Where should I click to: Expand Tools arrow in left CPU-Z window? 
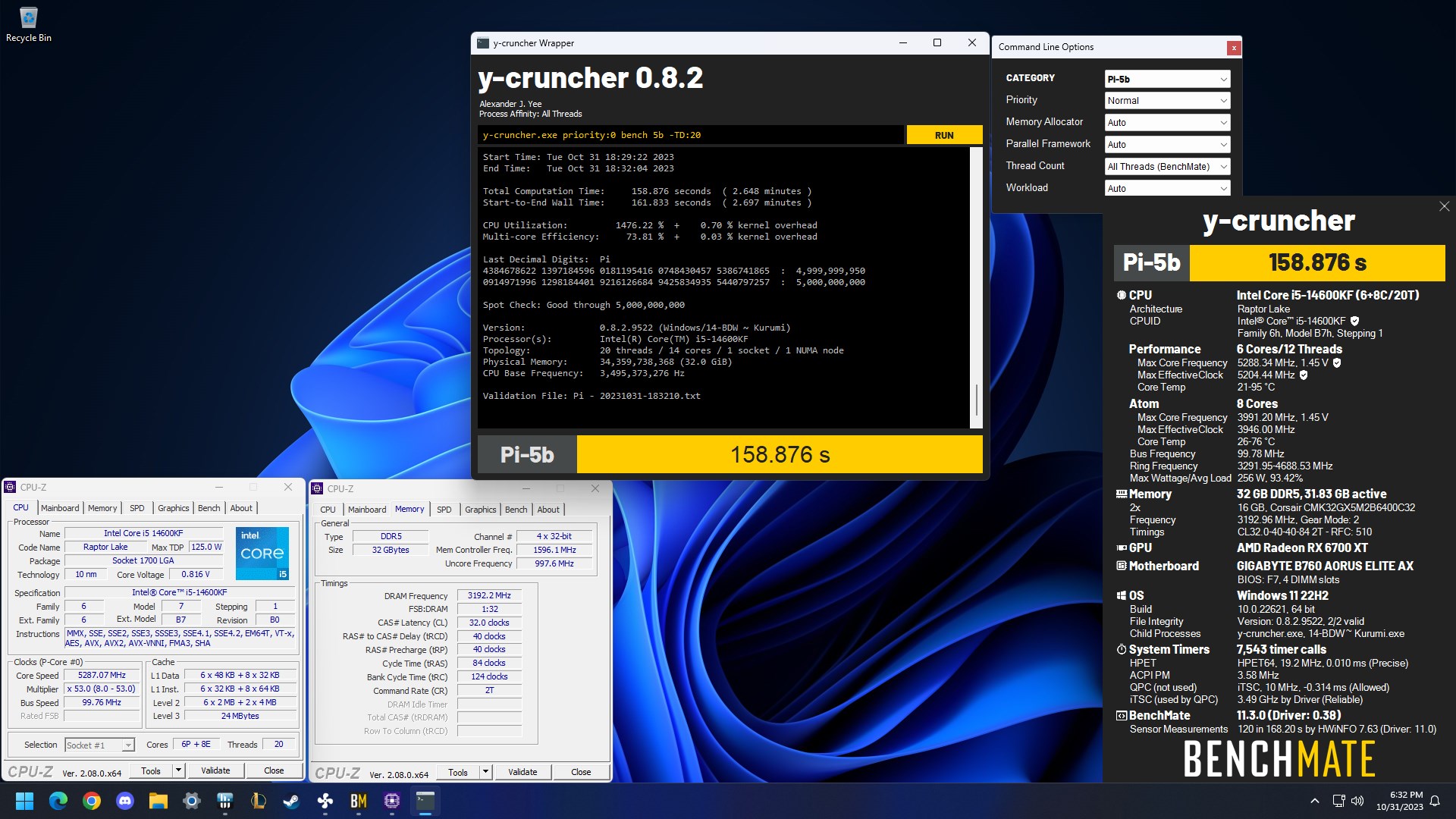[178, 771]
